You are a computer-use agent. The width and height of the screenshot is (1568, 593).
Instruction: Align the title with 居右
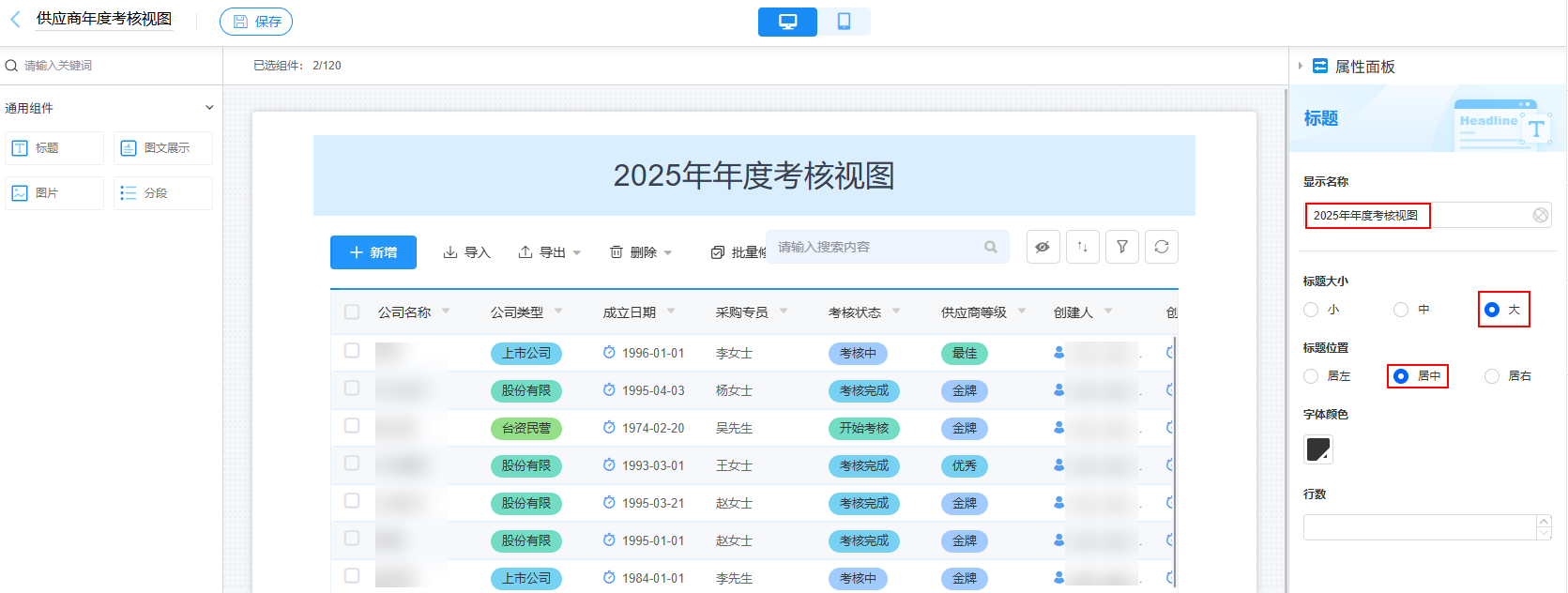click(x=1492, y=376)
